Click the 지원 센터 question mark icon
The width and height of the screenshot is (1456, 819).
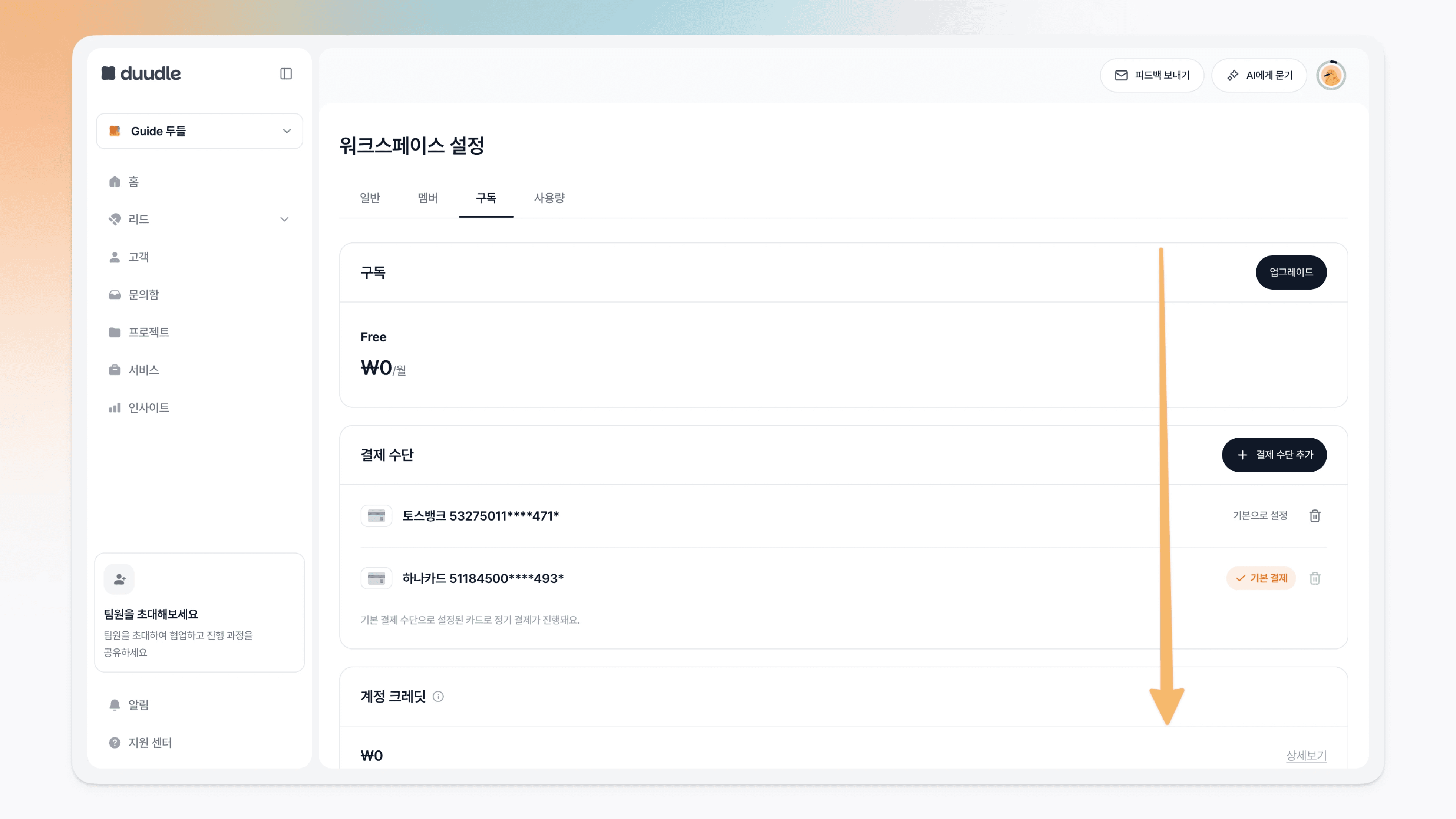coord(115,743)
